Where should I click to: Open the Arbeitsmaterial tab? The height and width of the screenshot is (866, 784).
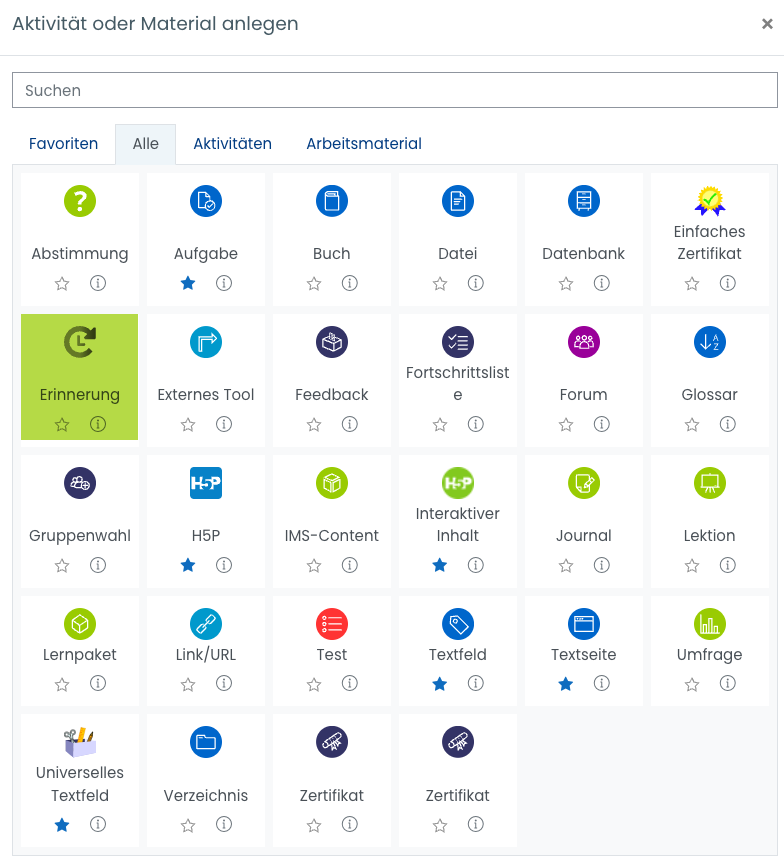pyautogui.click(x=364, y=144)
